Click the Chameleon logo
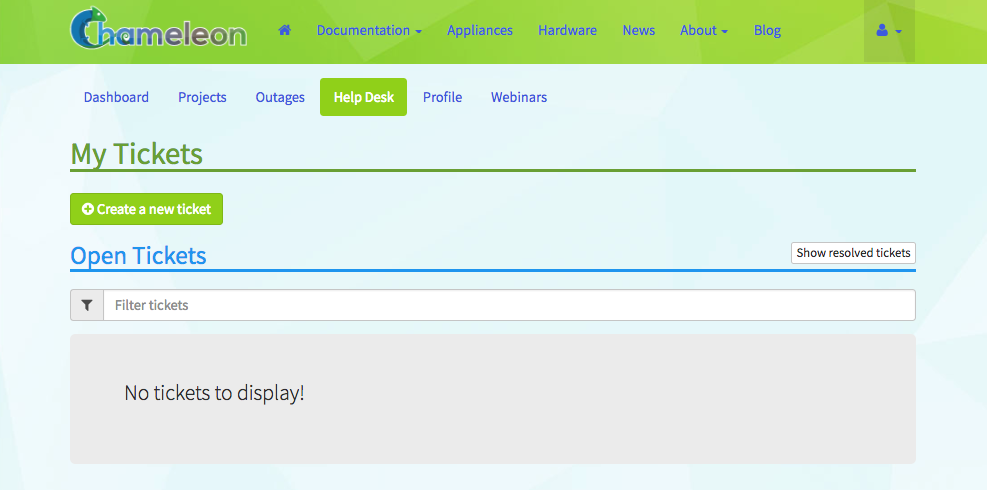The image size is (987, 490). 159,28
